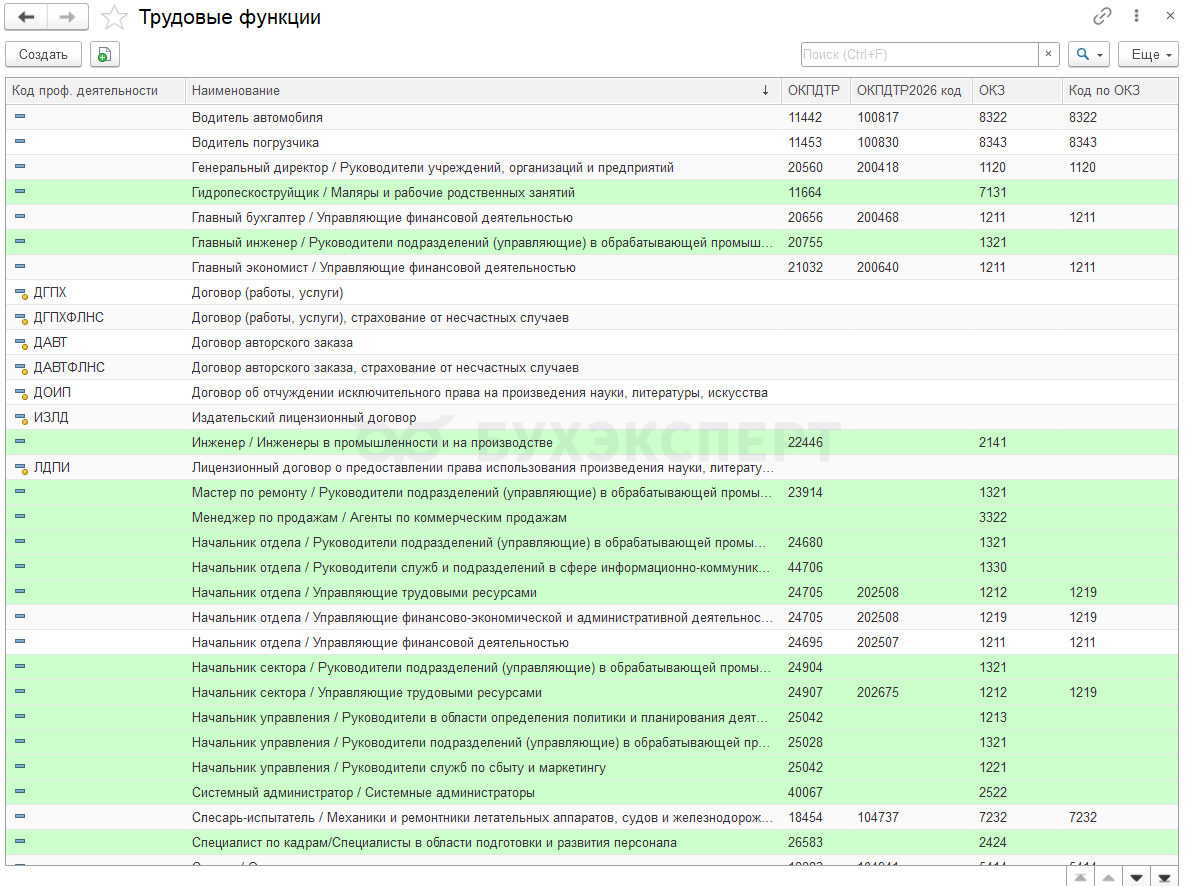Click the forward navigation arrow
The height and width of the screenshot is (886, 1185).
(67, 17)
